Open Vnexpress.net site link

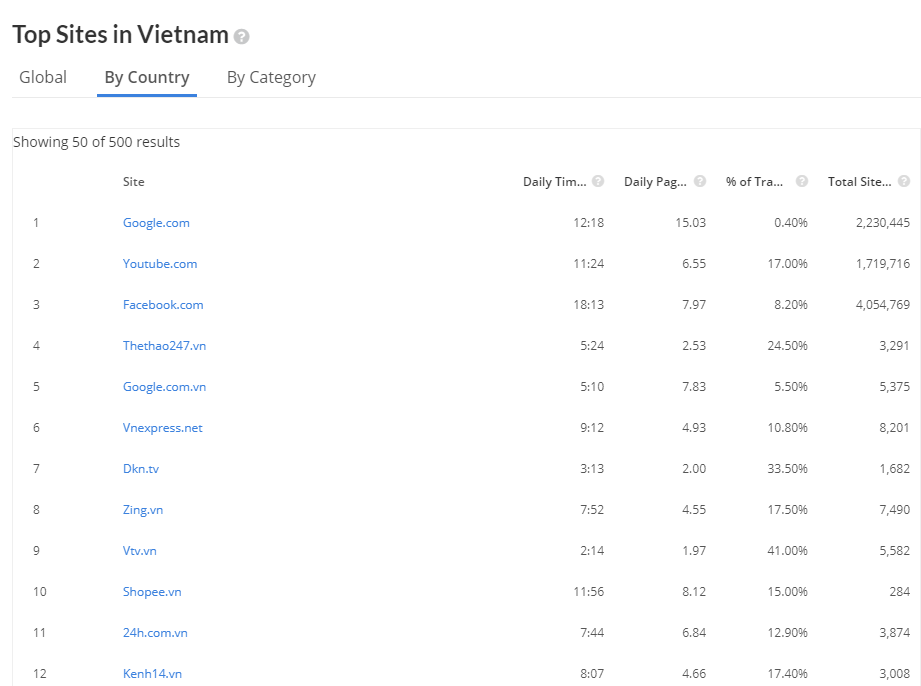pos(163,428)
